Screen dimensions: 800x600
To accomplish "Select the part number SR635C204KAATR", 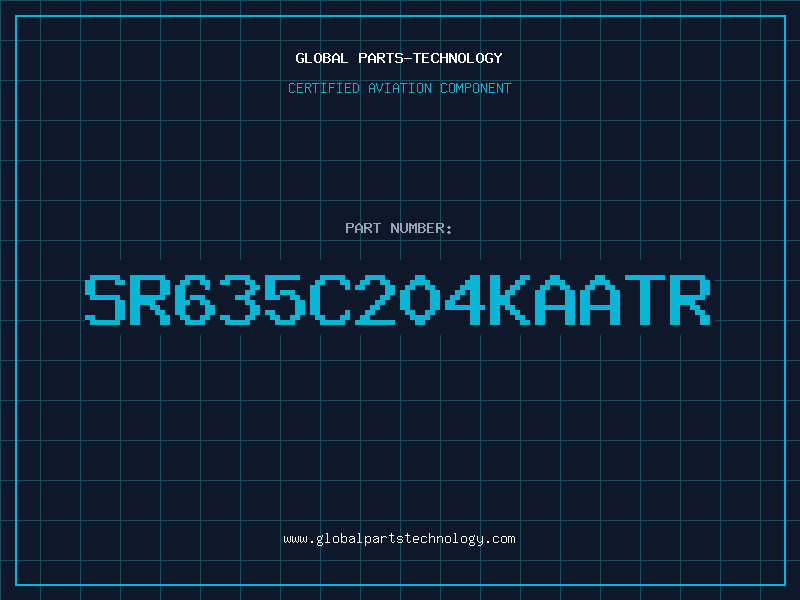I will [x=397, y=300].
